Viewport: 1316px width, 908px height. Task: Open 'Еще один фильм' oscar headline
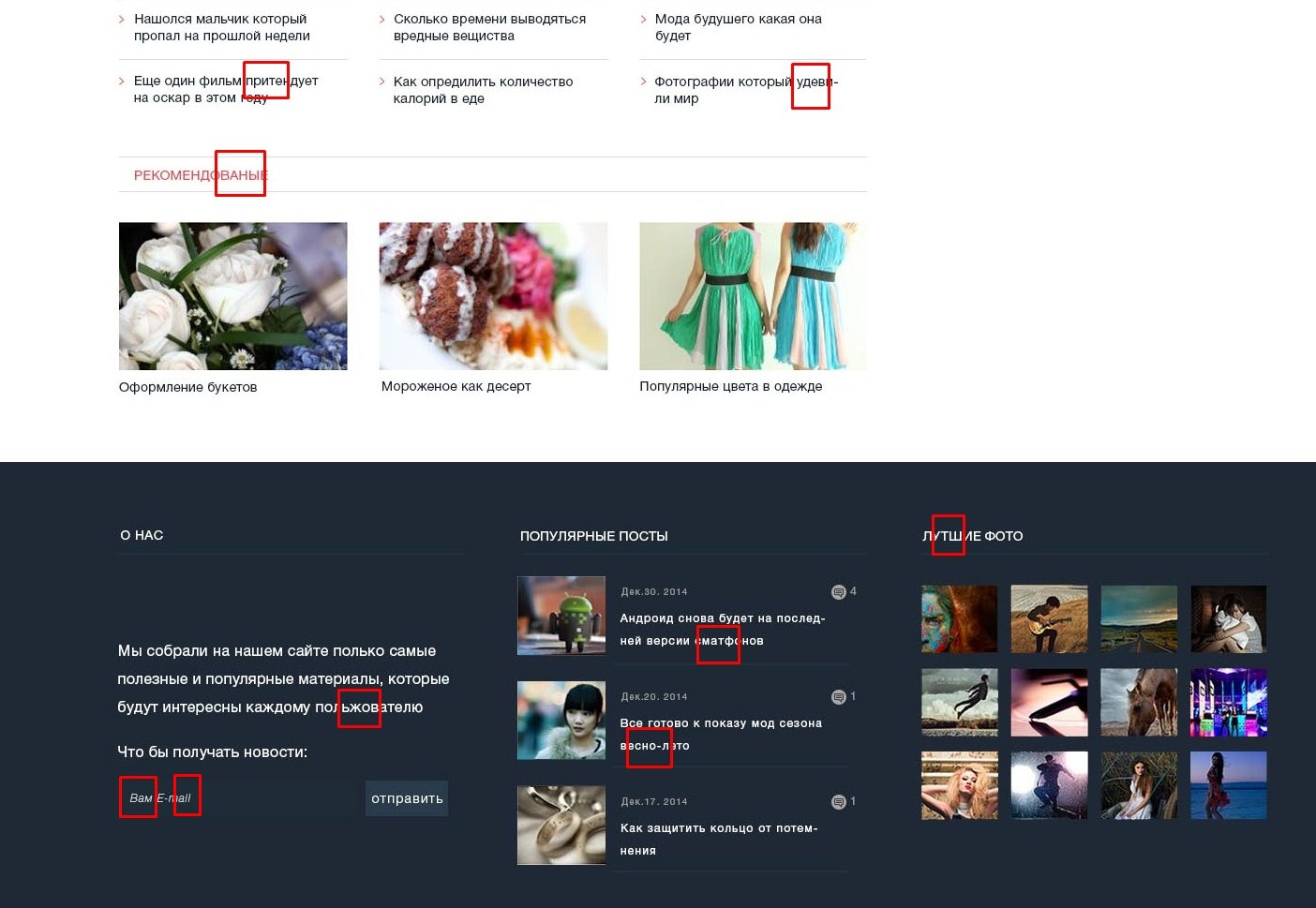226,89
